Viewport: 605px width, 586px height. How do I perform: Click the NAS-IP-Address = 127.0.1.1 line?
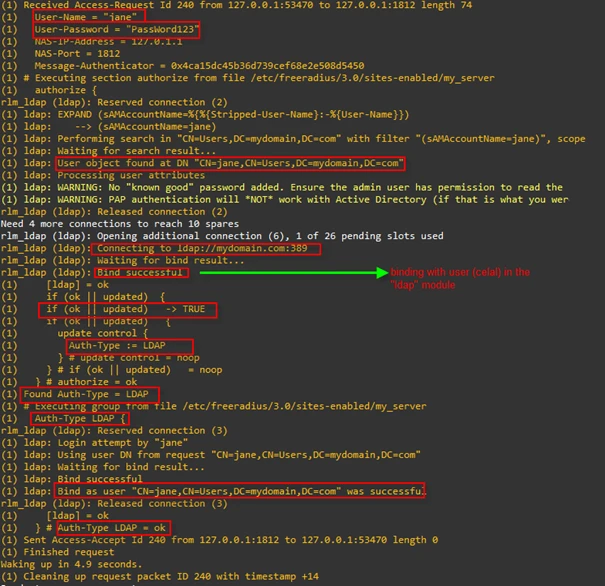click(97, 43)
